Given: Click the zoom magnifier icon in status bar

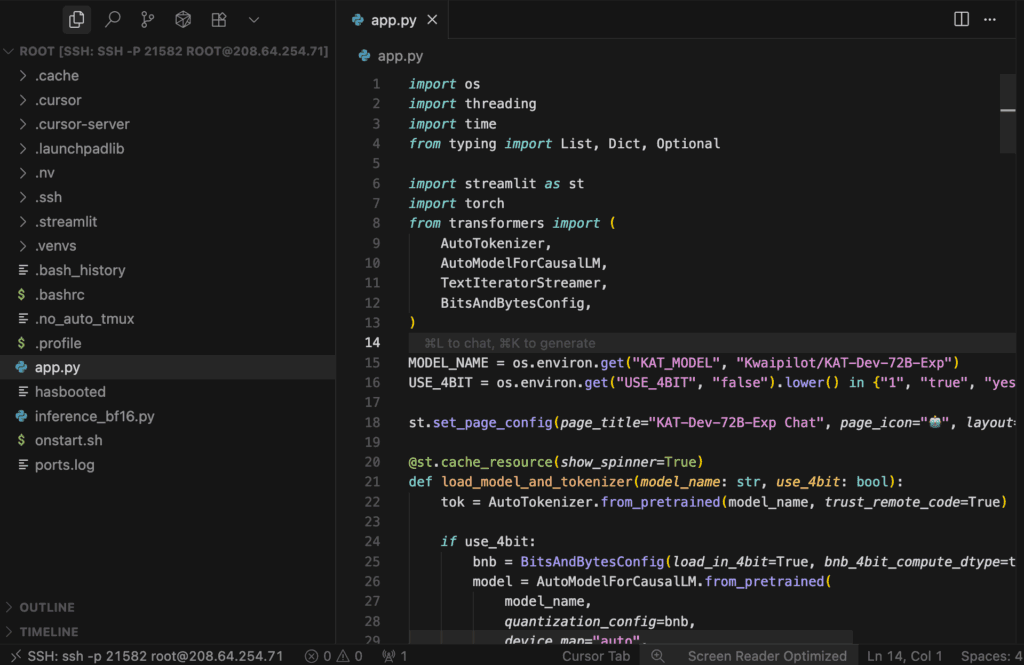Looking at the screenshot, I should [658, 656].
